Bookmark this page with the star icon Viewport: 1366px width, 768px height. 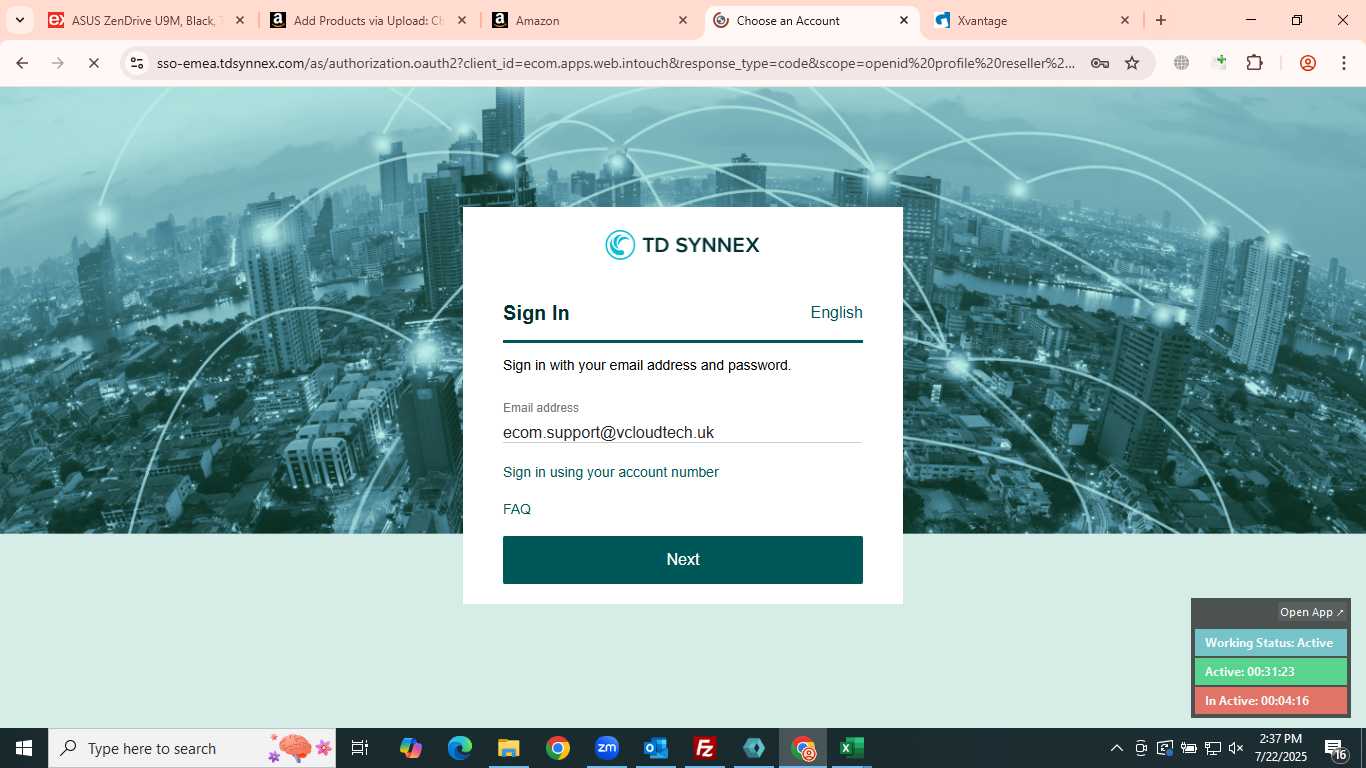tap(1132, 63)
